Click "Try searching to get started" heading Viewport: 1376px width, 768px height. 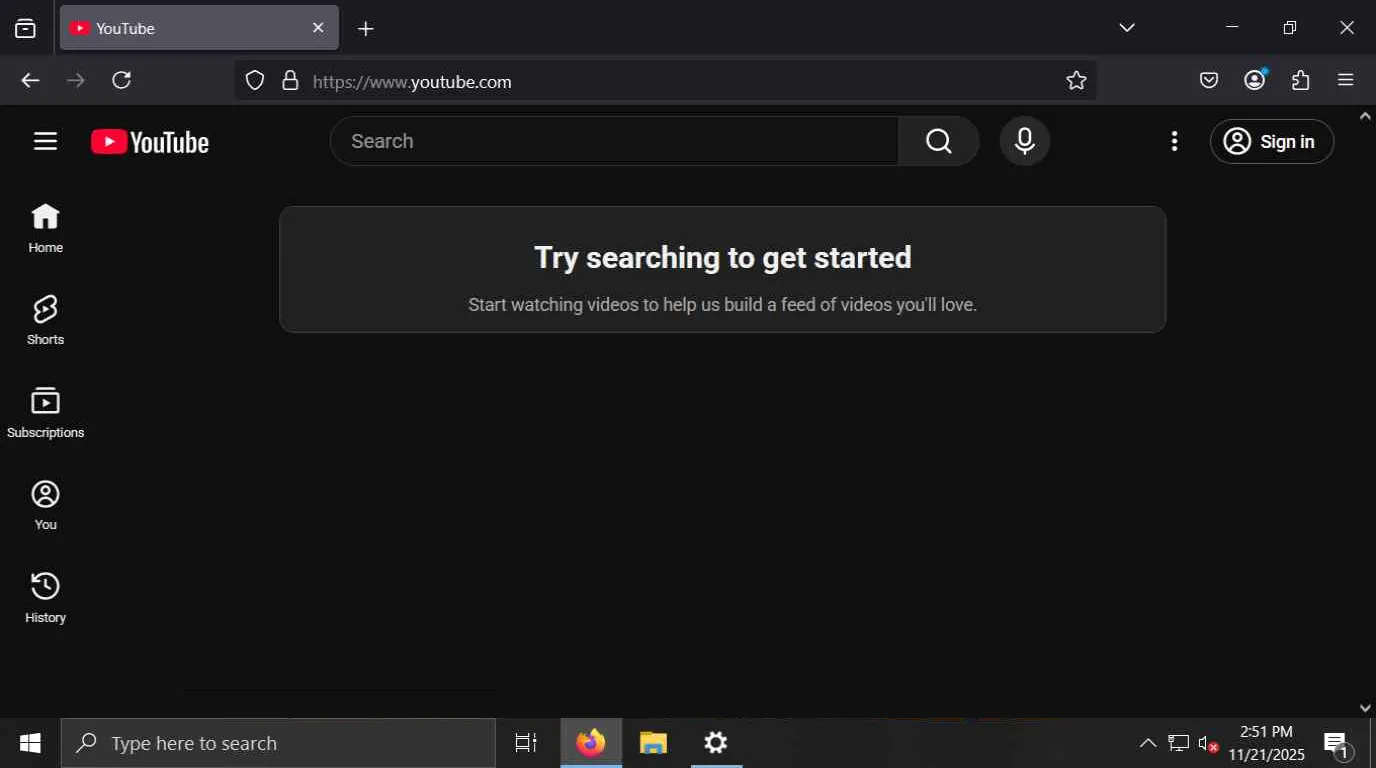coord(723,258)
